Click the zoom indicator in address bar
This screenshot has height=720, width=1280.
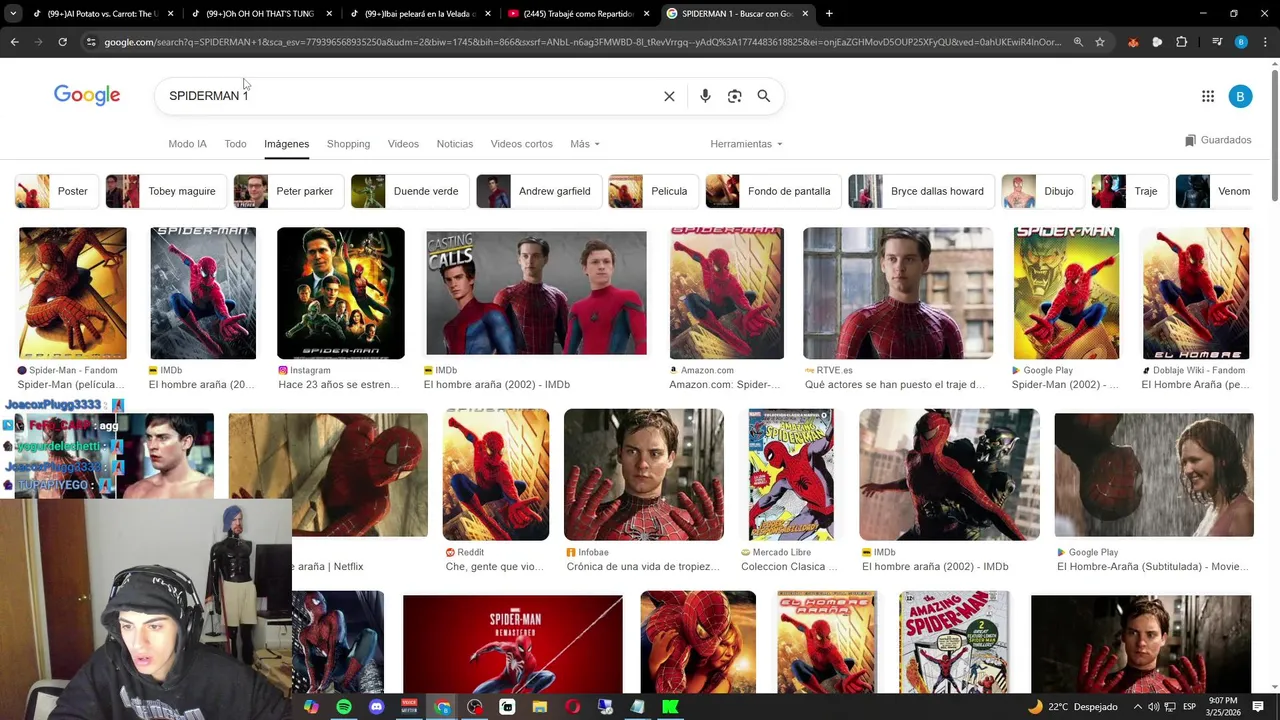[x=1078, y=42]
